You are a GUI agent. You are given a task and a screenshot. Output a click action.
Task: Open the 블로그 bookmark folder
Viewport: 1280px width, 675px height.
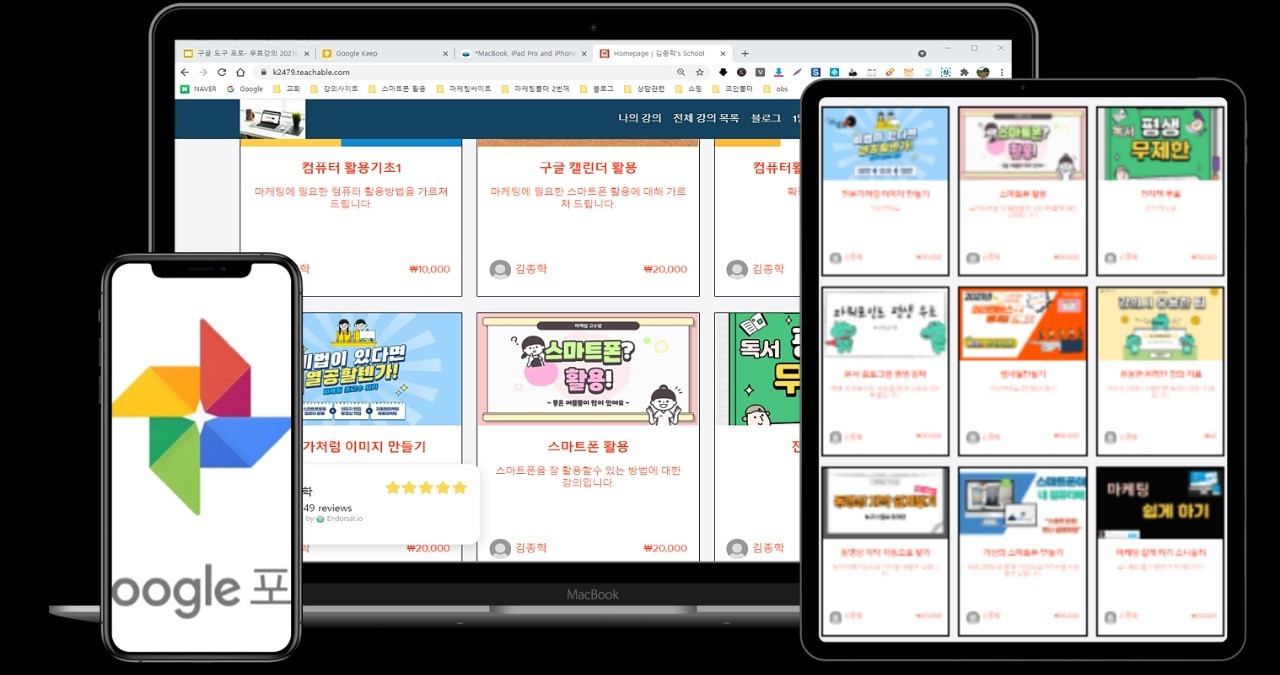[x=595, y=89]
